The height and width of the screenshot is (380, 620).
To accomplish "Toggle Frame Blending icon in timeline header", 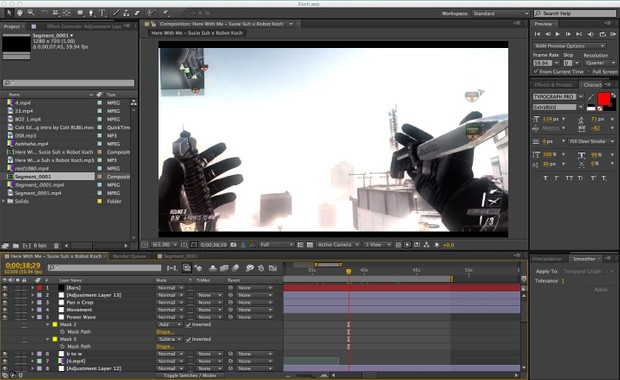I will pos(224,268).
